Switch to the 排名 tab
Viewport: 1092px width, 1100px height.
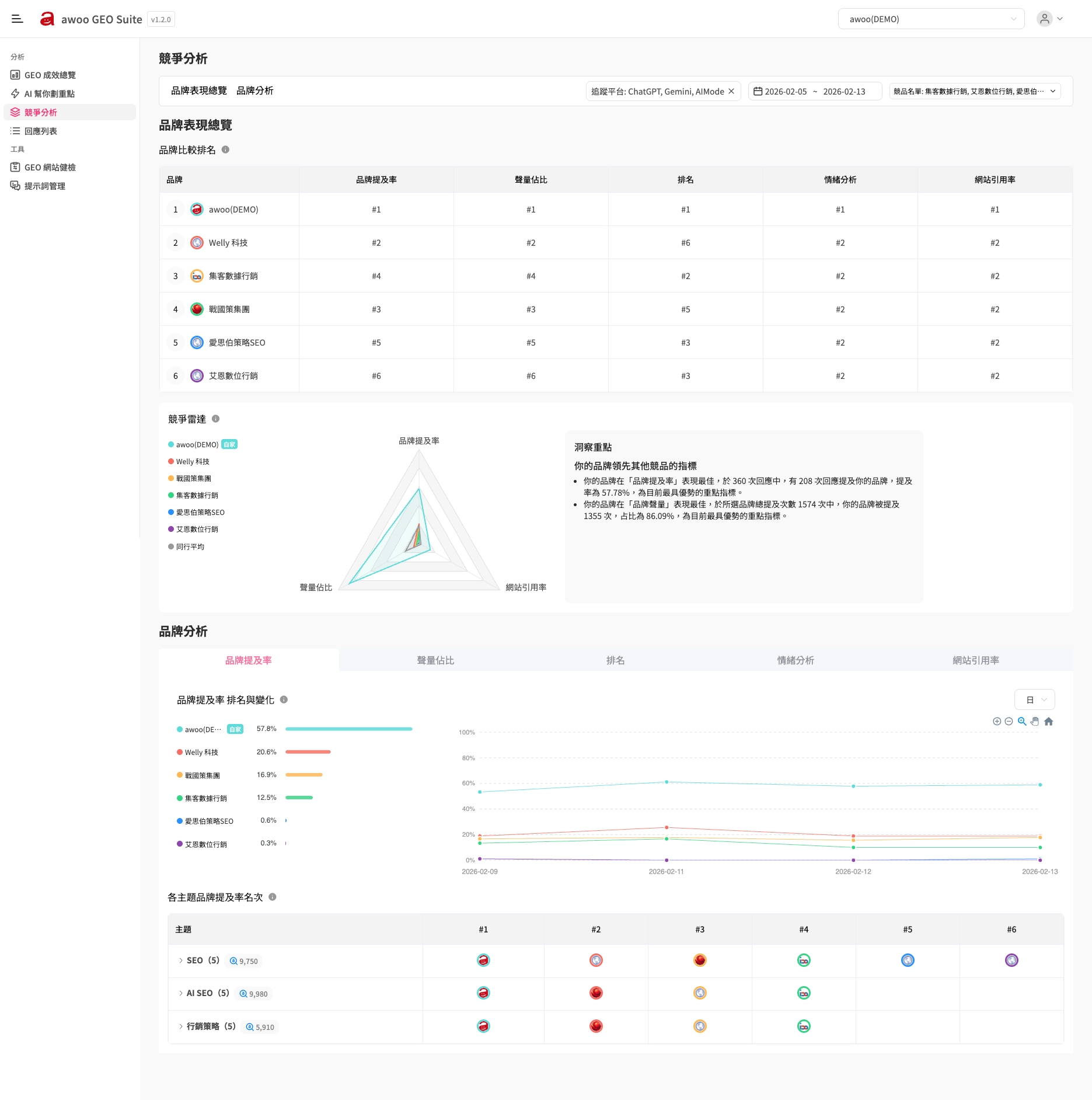pos(616,660)
